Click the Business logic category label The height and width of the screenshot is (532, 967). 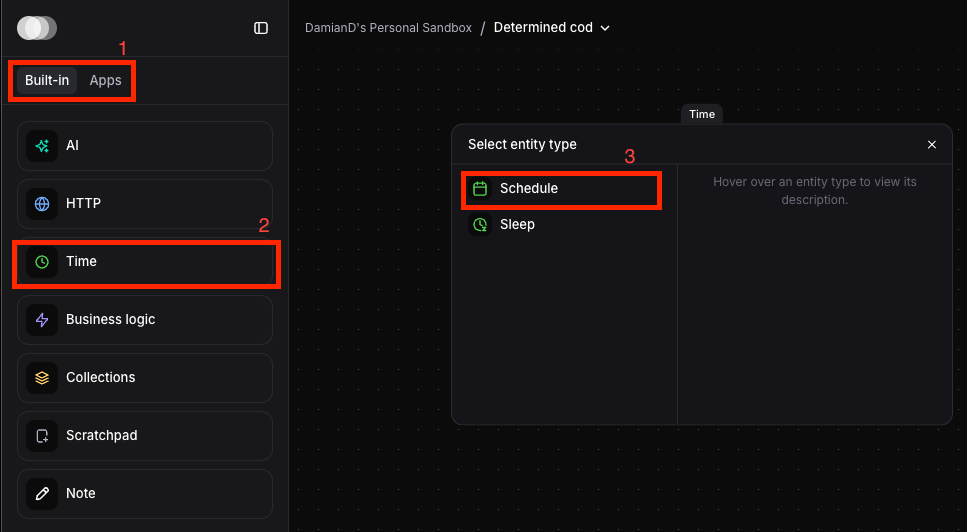coord(110,320)
